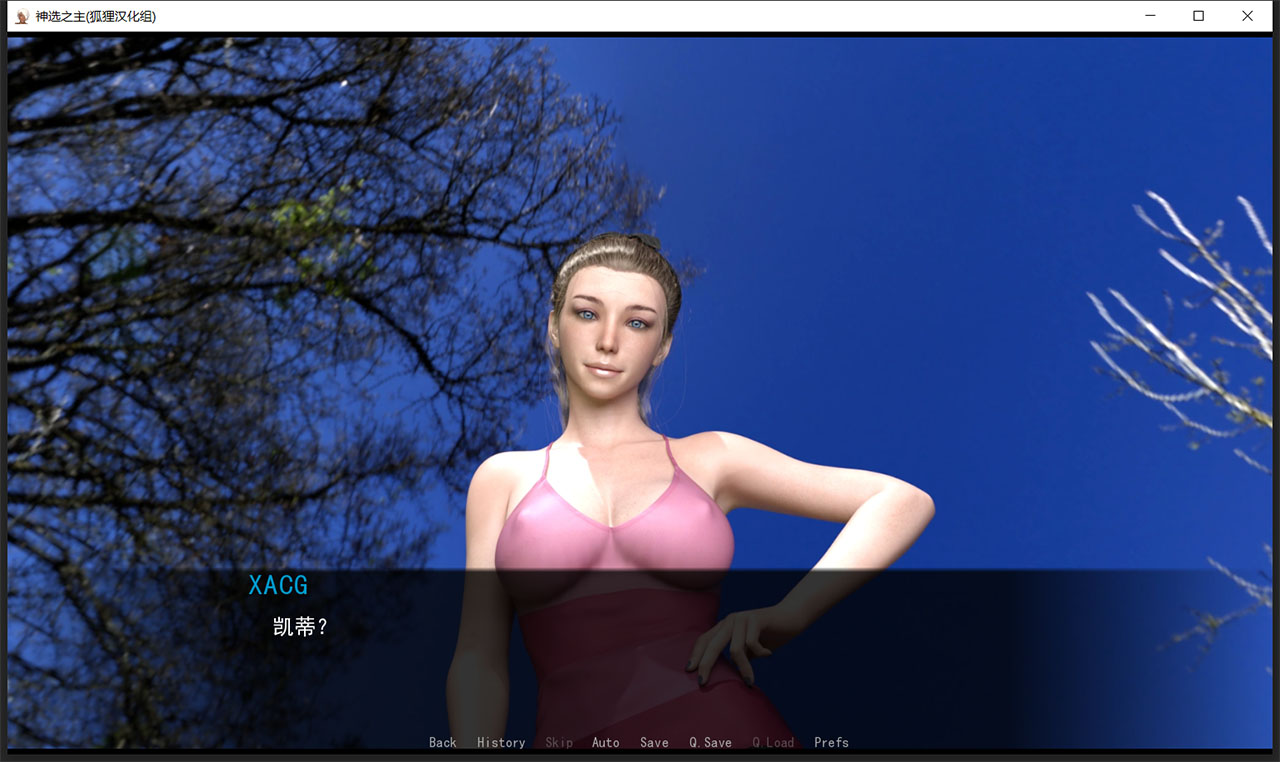Click Back in the quick menu

coord(442,742)
